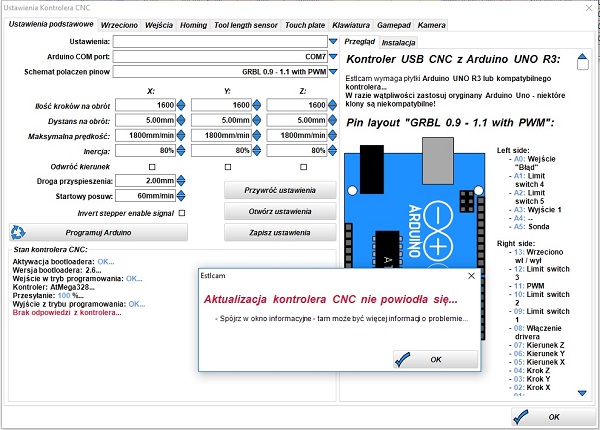Adjust the Y Maksymalna prędkość stepper
Image resolution: width=600 pixels, height=430 pixels.
[257, 135]
